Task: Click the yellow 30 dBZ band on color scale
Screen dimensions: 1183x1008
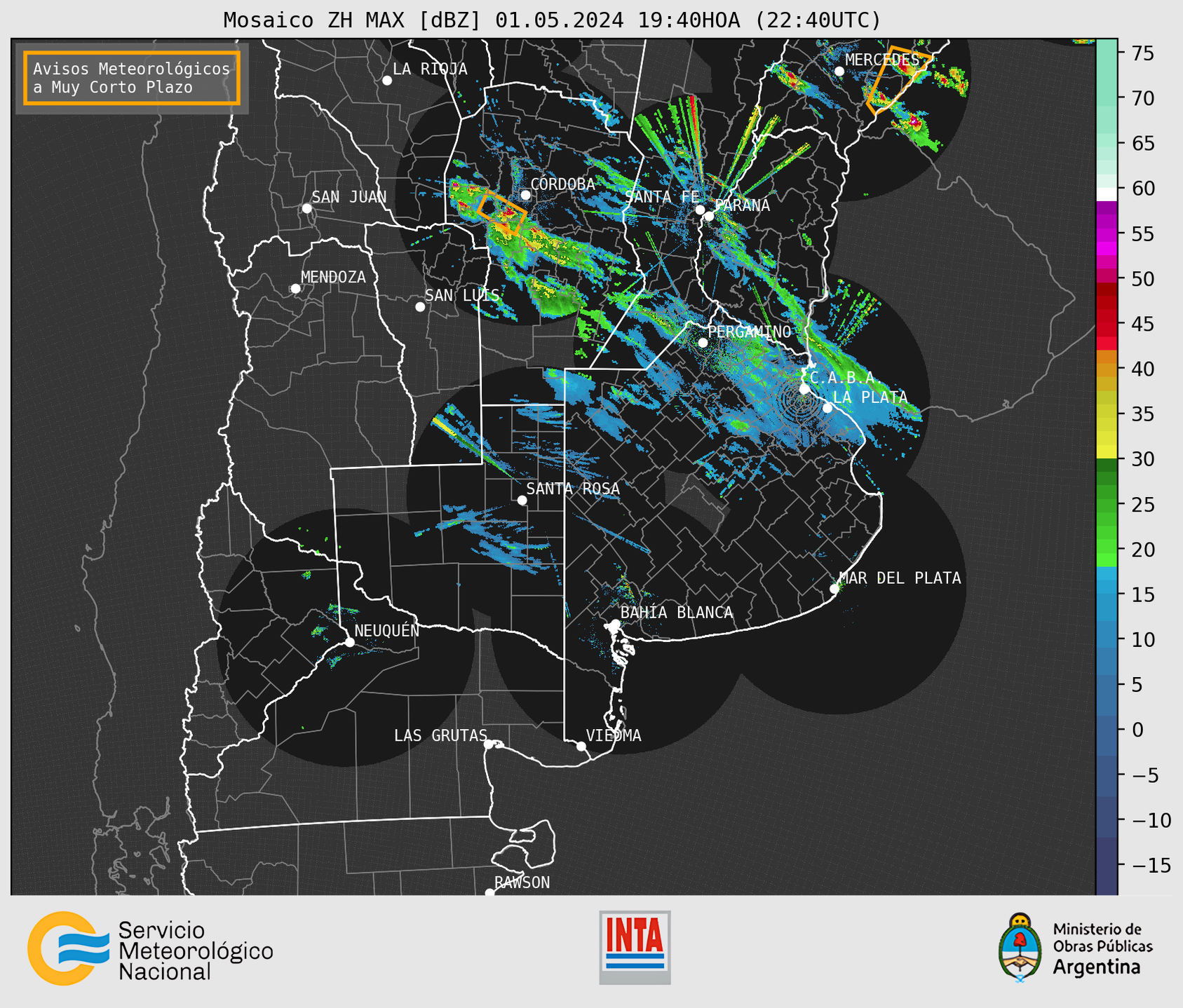Action: pos(1107,452)
